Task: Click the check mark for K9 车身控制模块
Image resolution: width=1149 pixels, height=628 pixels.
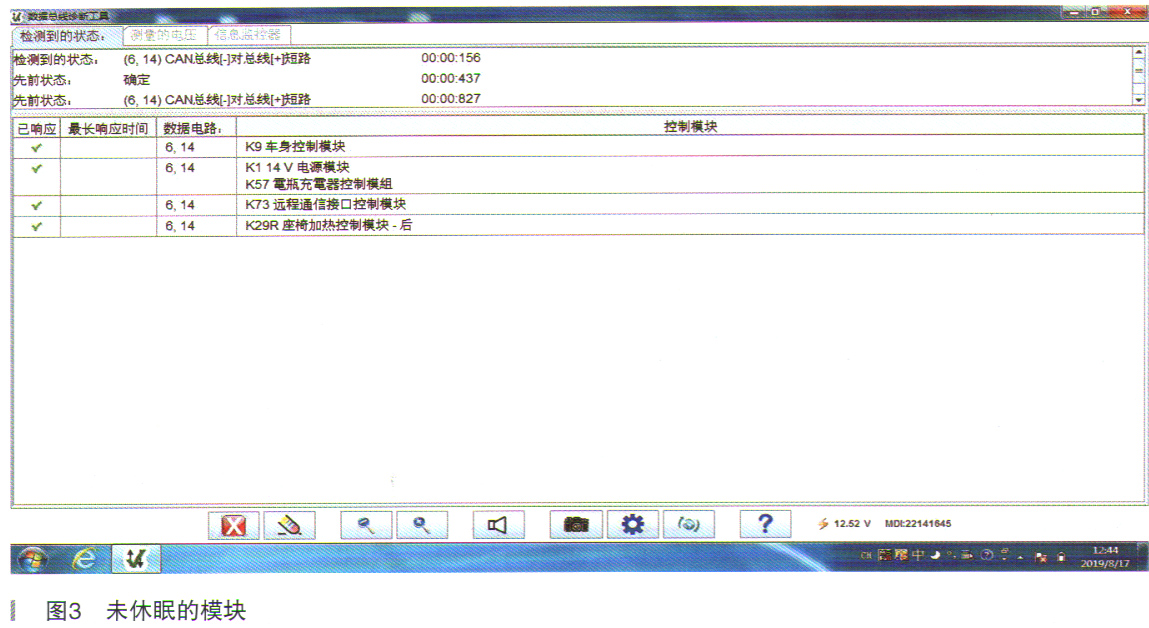Action: coord(37,147)
